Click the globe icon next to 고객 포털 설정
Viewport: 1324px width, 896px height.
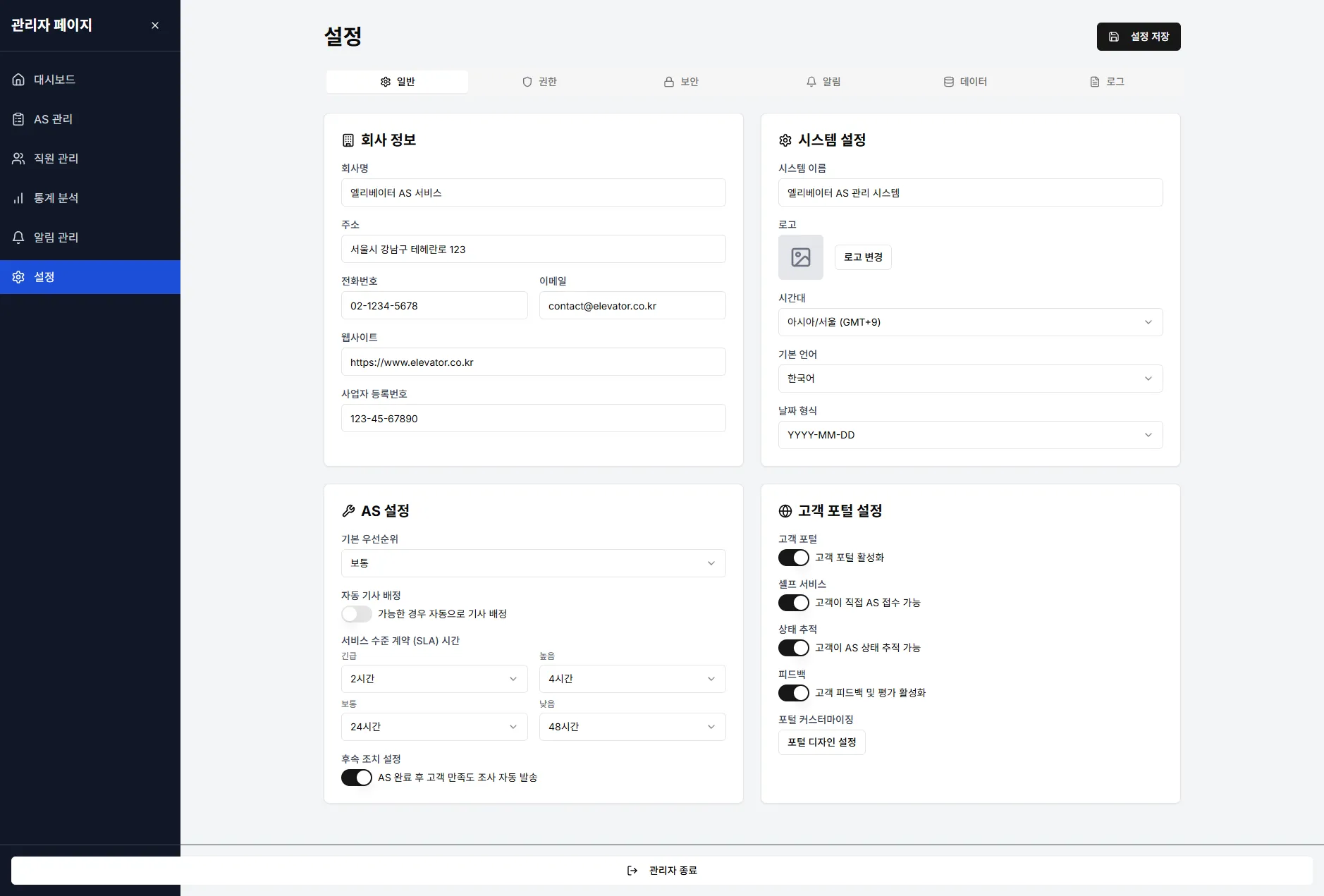coord(785,511)
